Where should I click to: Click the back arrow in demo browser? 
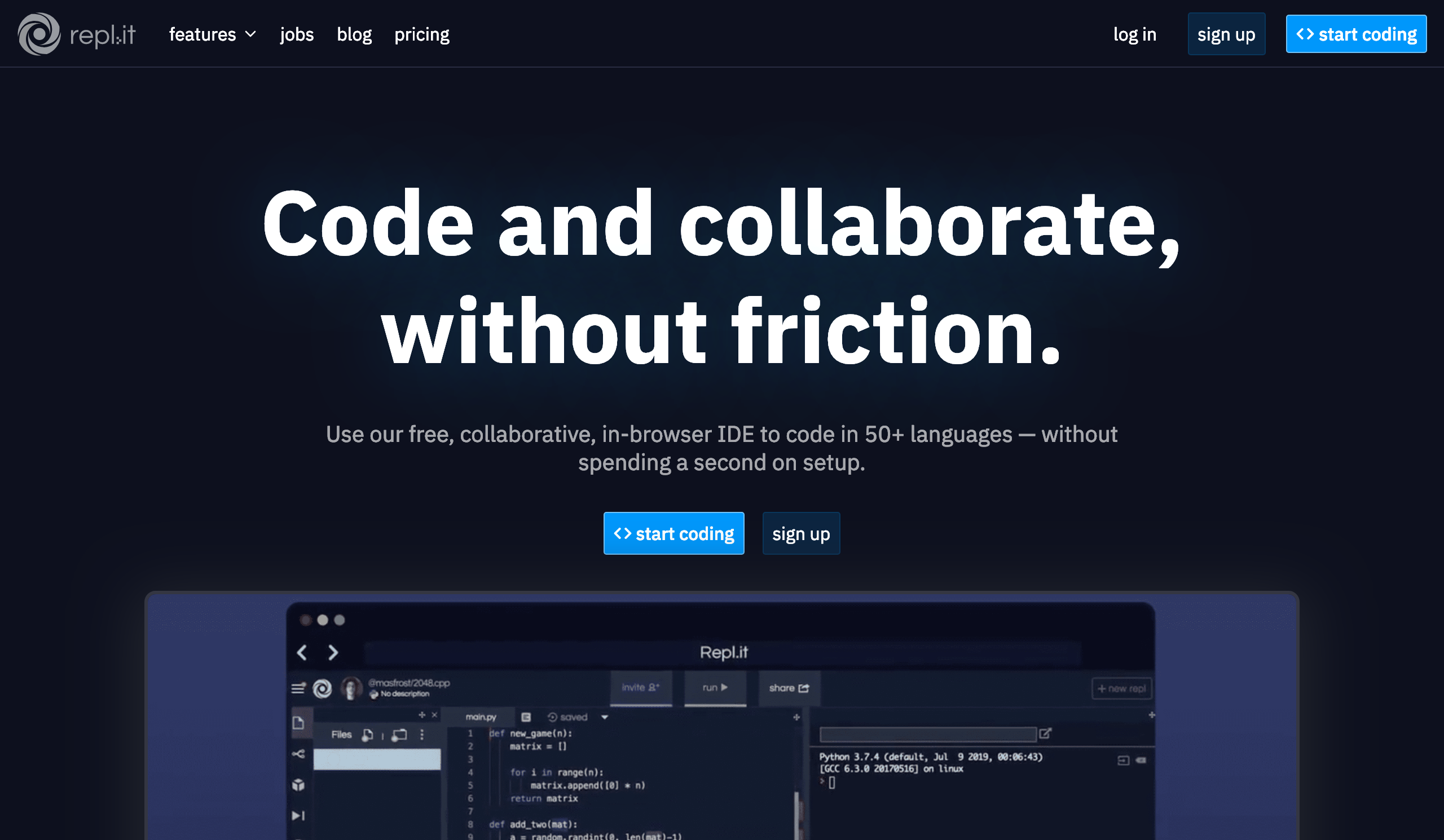pyautogui.click(x=302, y=652)
